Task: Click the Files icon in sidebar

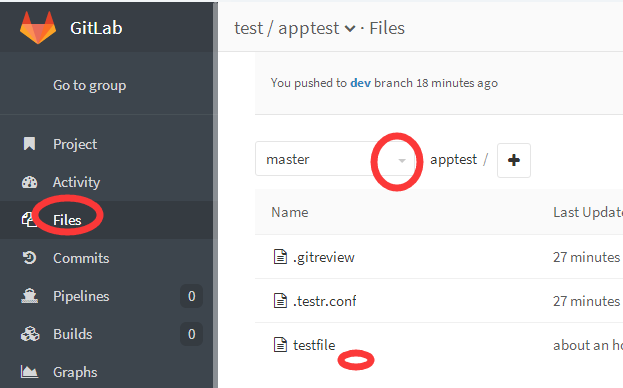Action: pos(28,220)
